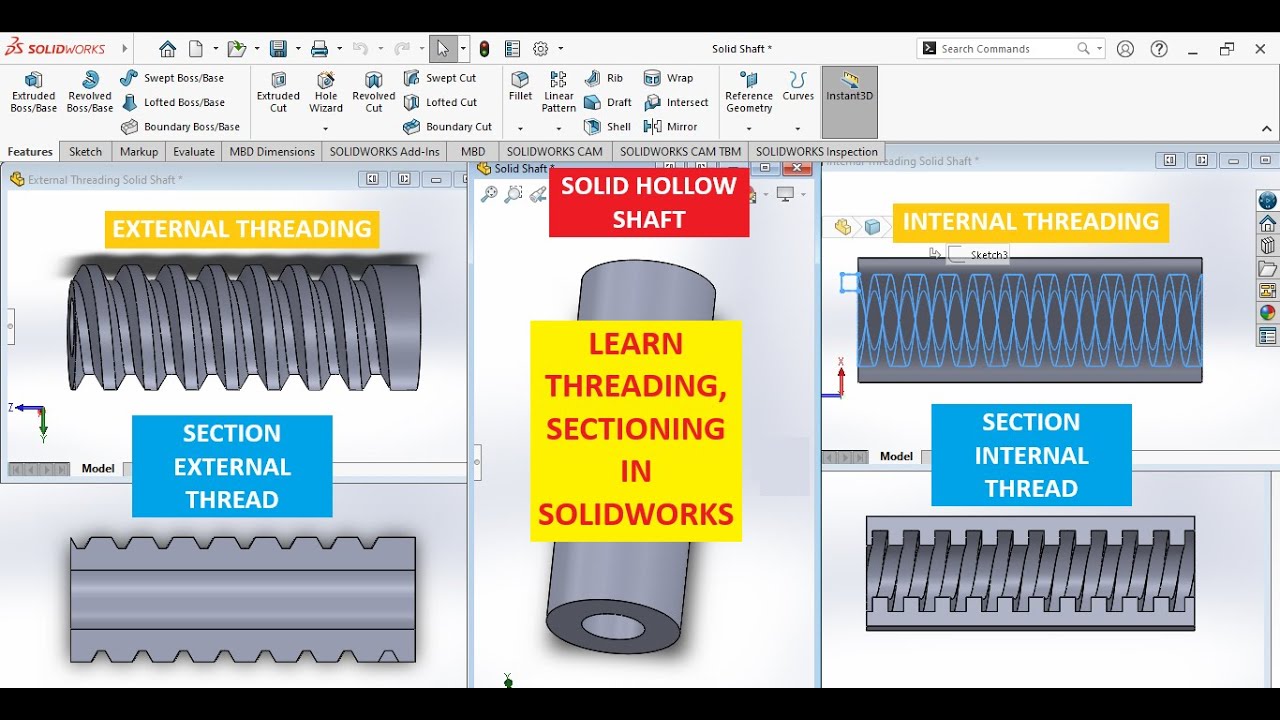Start an Extruded Cut
1280x720 pixels.
point(278,92)
